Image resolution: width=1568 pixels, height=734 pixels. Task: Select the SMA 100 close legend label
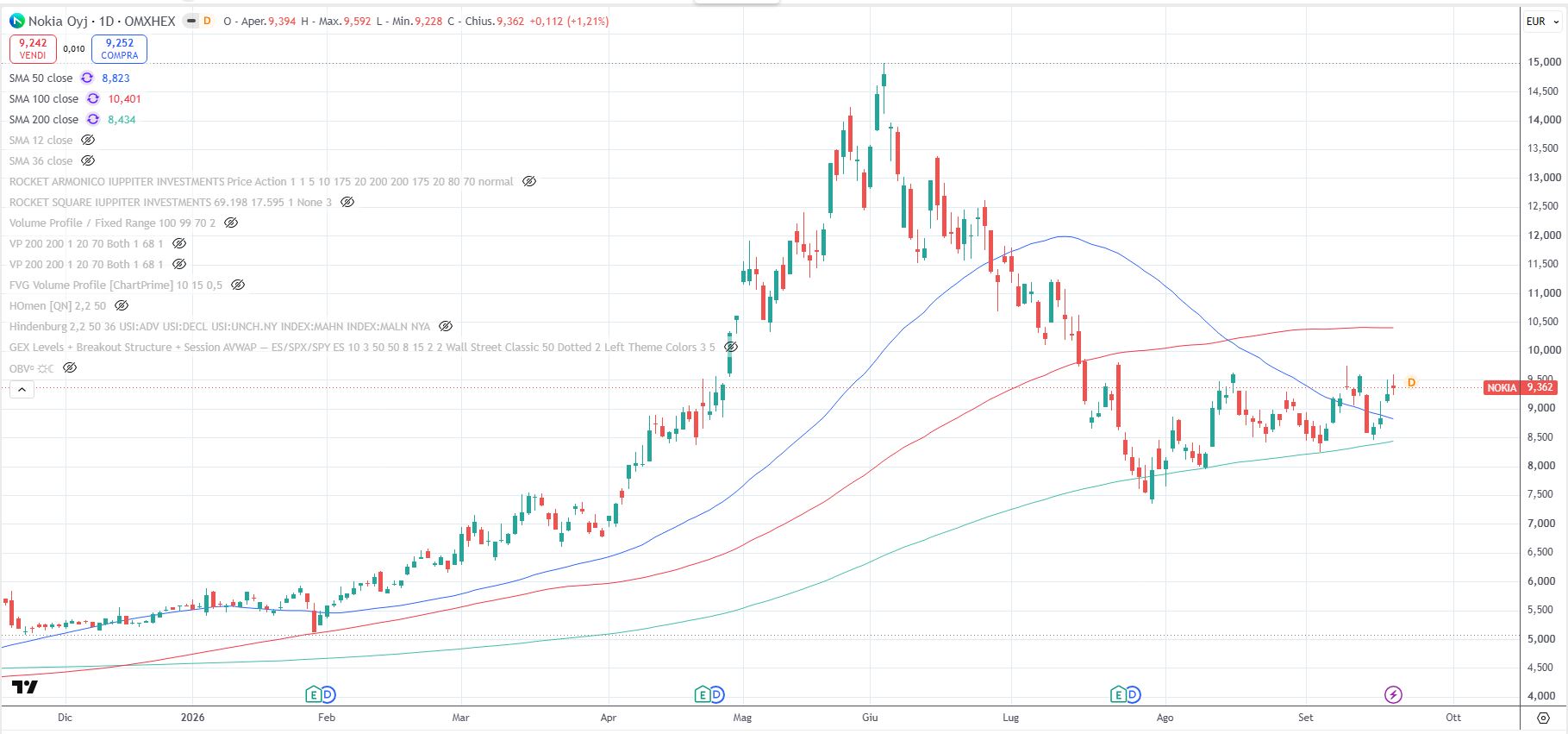44,98
